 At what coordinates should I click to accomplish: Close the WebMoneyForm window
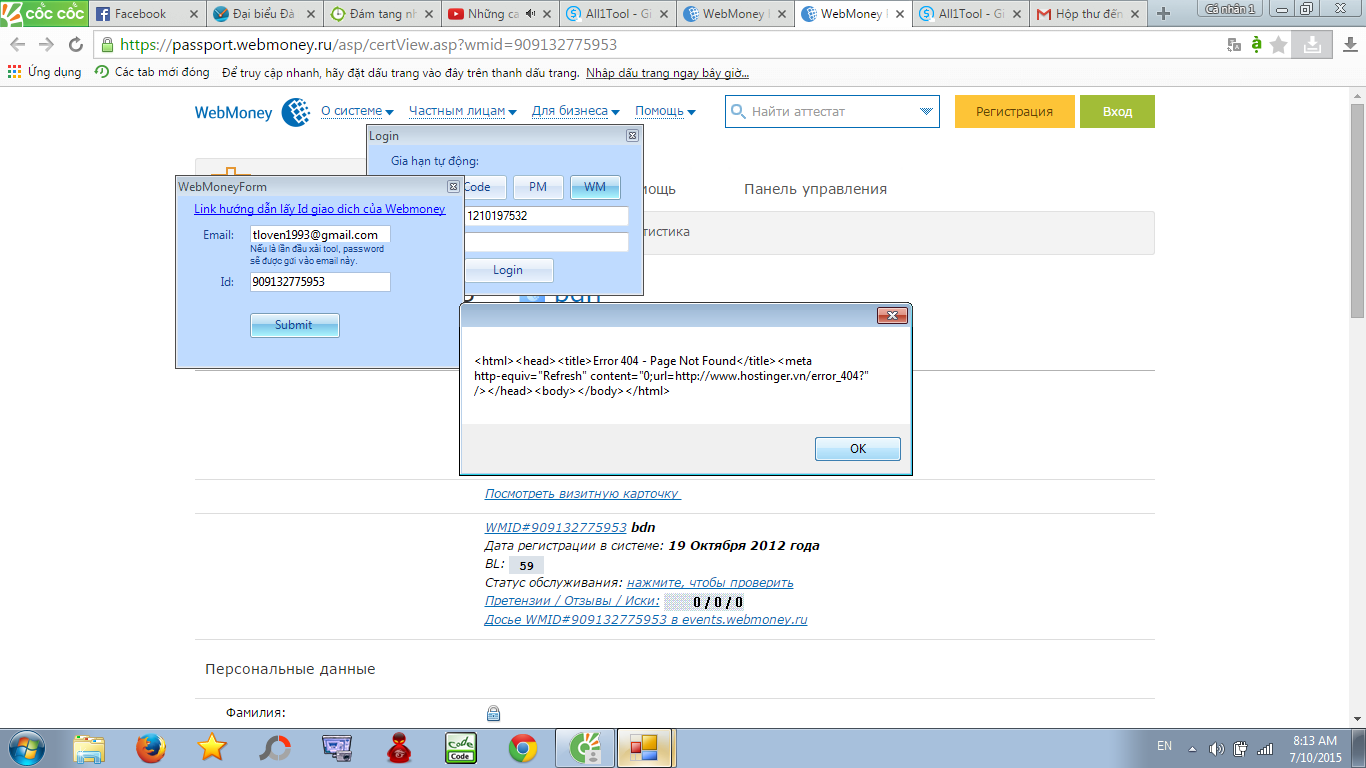(x=454, y=186)
